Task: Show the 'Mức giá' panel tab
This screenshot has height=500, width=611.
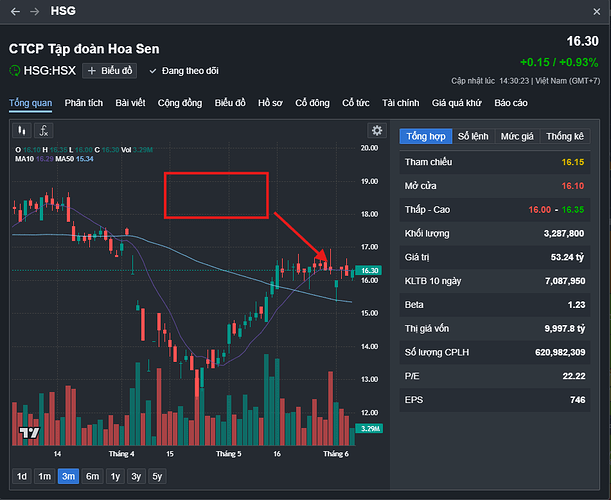Action: 517,136
